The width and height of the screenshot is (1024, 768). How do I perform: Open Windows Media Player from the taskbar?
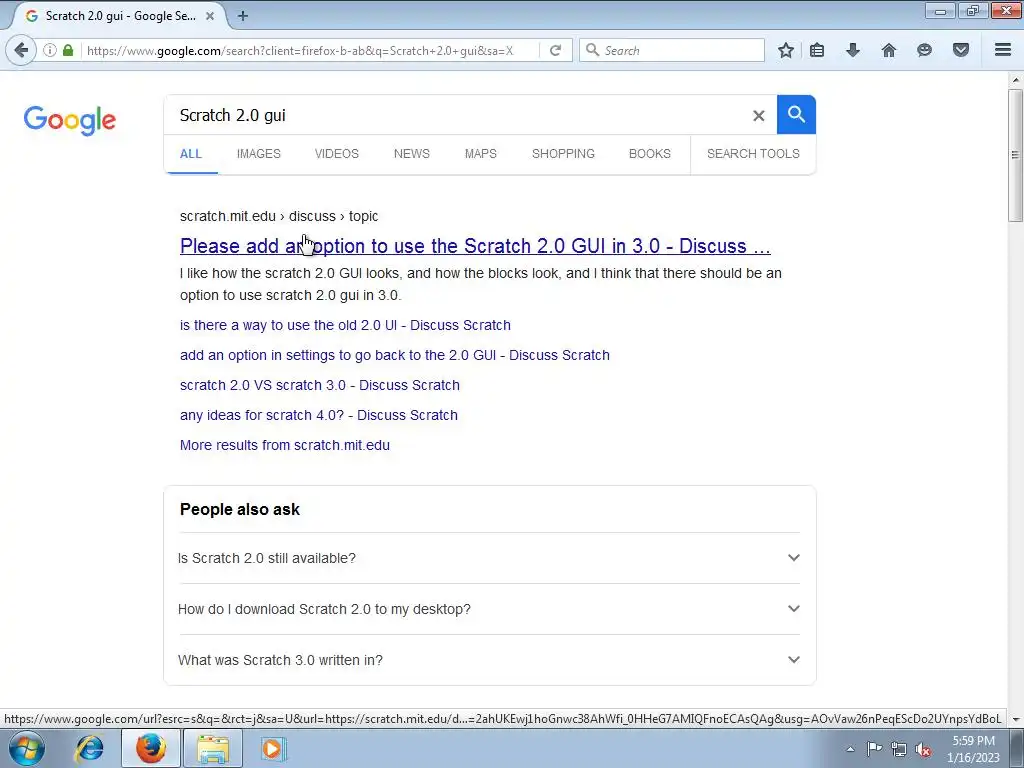273,748
